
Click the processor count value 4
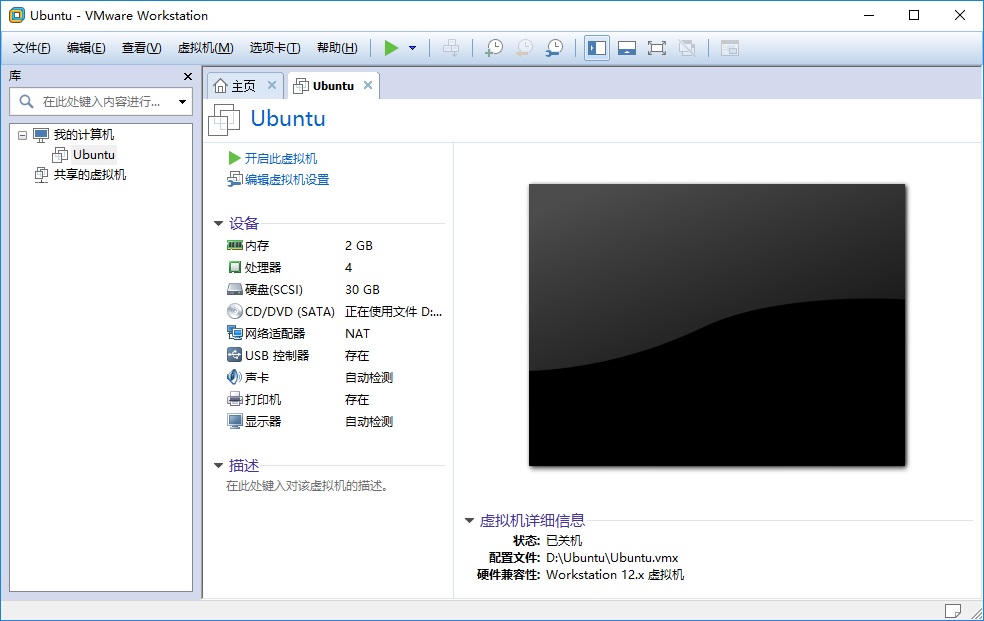click(348, 268)
